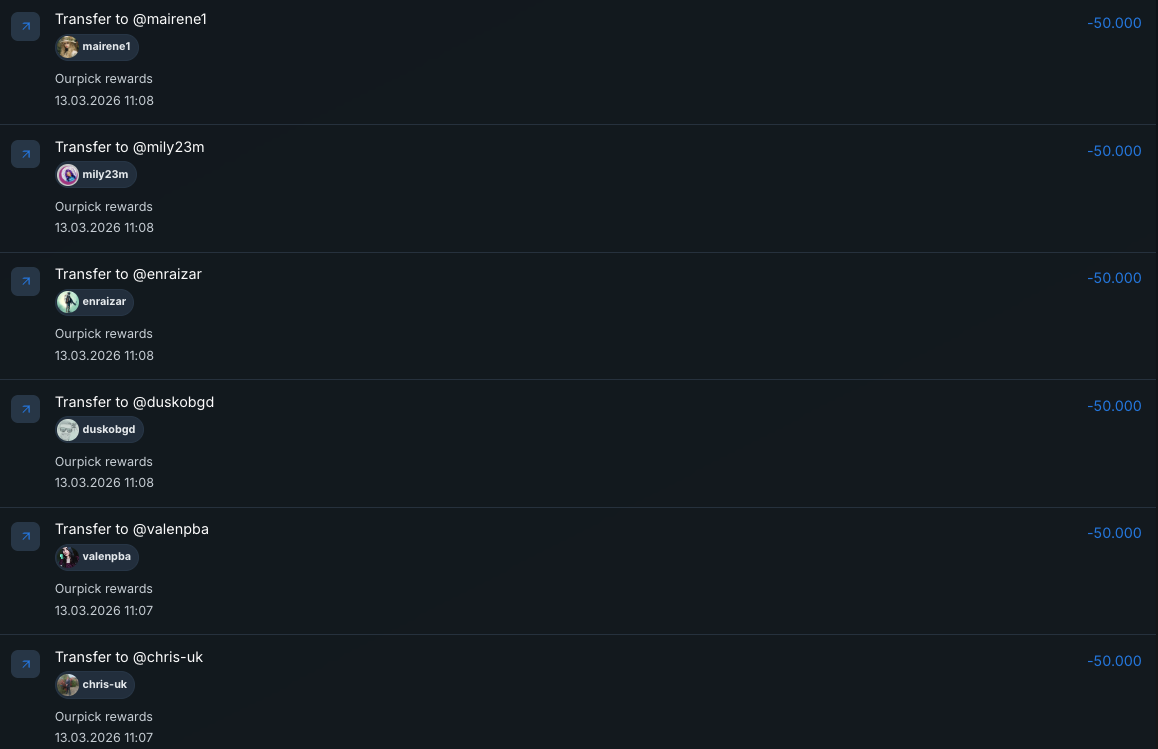Click the "Transfer to @duskobgd" title

[134, 402]
